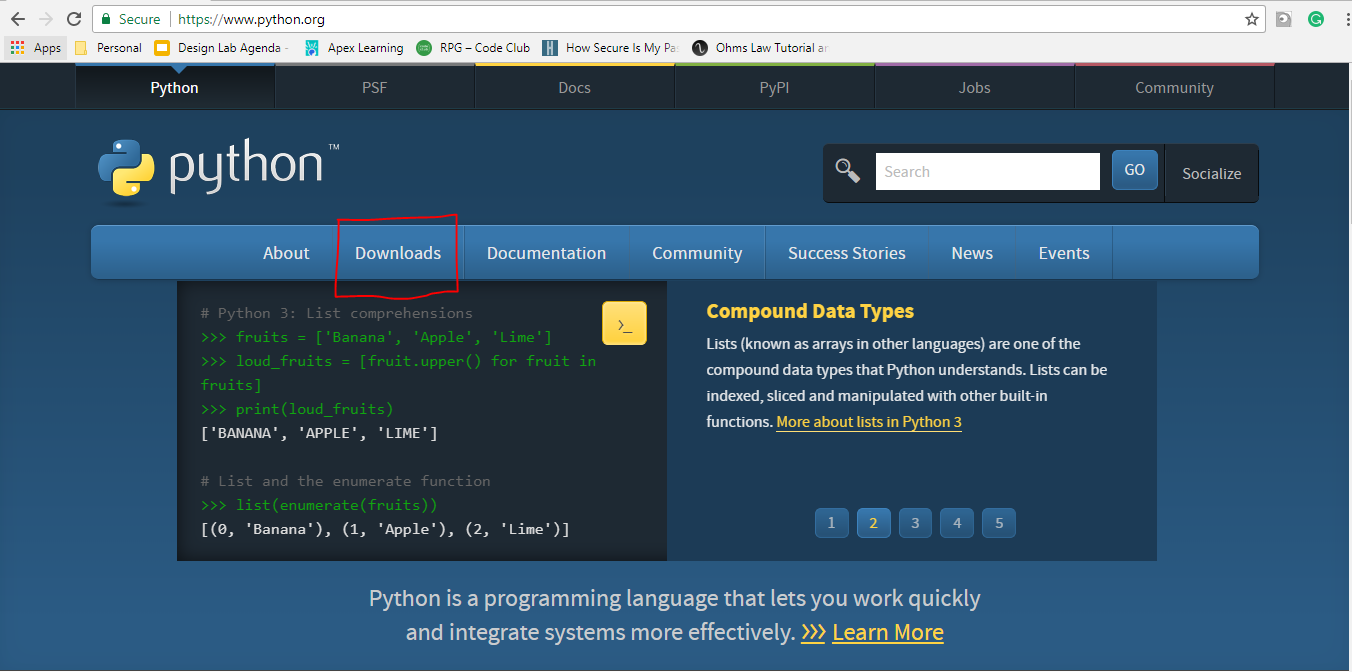Select the Python top tab

(x=175, y=87)
